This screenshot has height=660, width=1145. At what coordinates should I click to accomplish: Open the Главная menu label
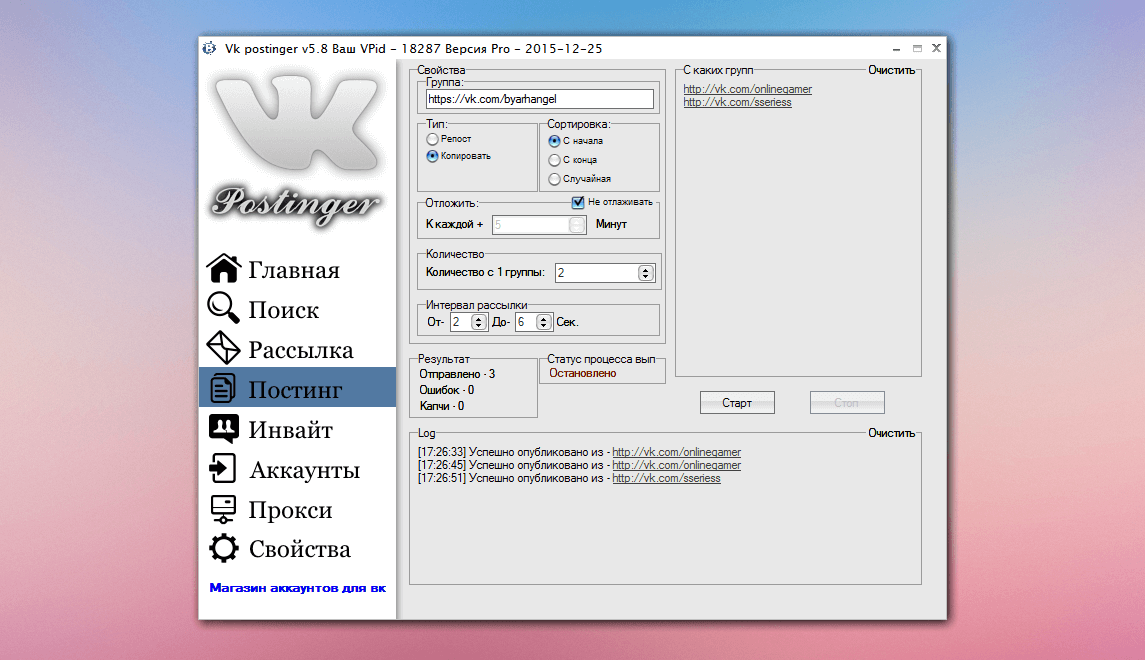(x=294, y=269)
